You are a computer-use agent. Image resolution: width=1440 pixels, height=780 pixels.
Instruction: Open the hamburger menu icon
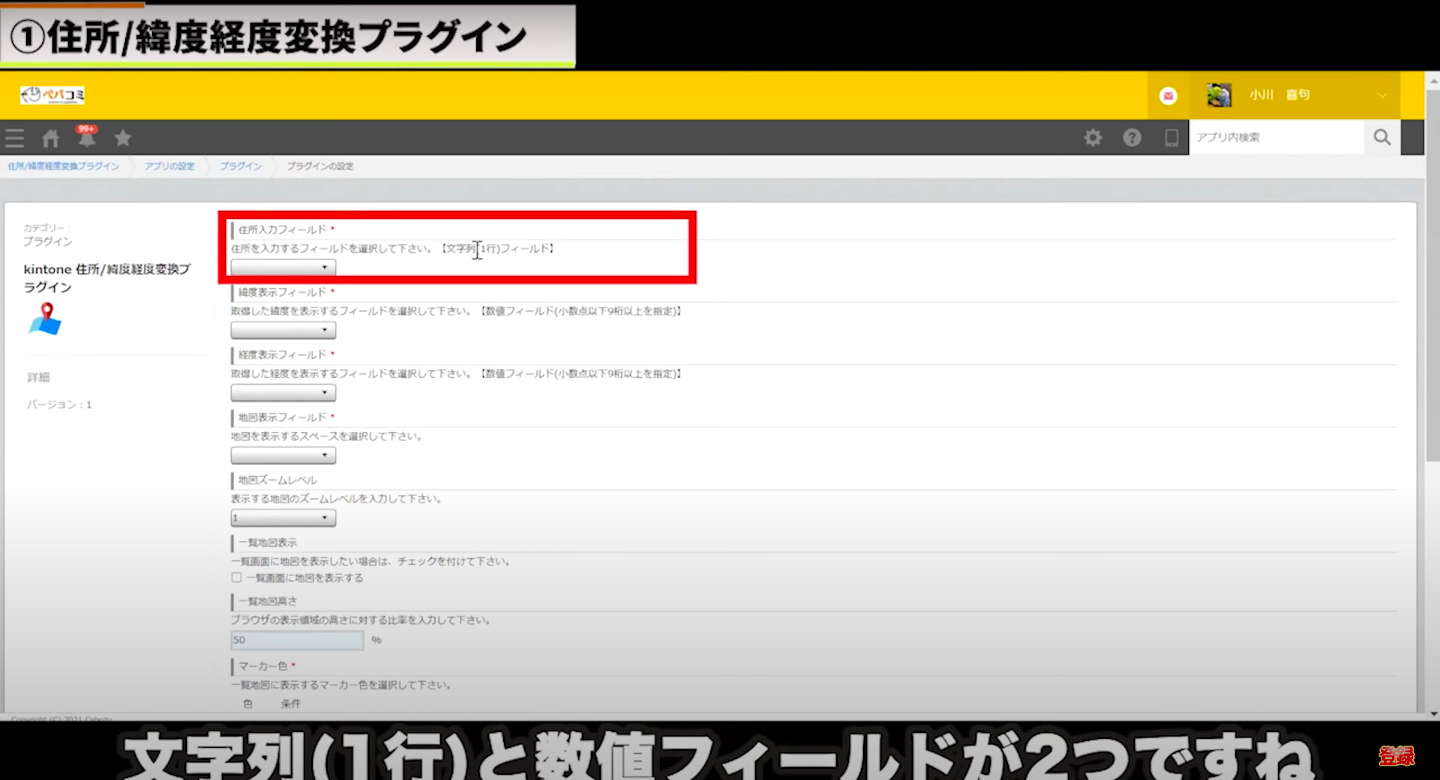pos(14,138)
